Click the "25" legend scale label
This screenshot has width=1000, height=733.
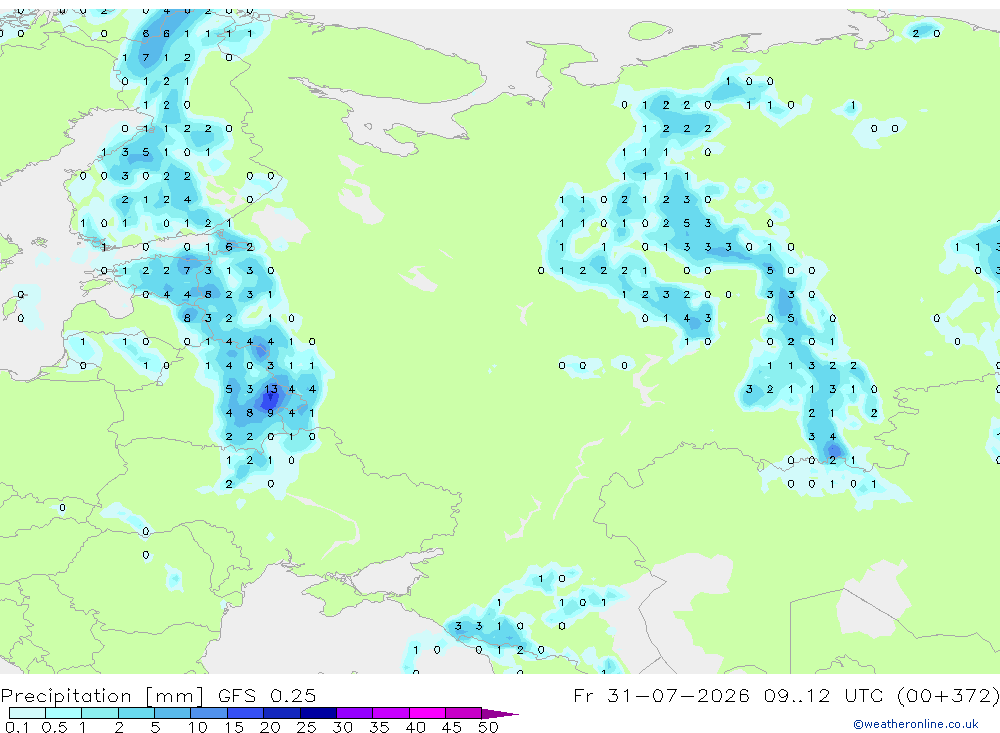(x=306, y=727)
